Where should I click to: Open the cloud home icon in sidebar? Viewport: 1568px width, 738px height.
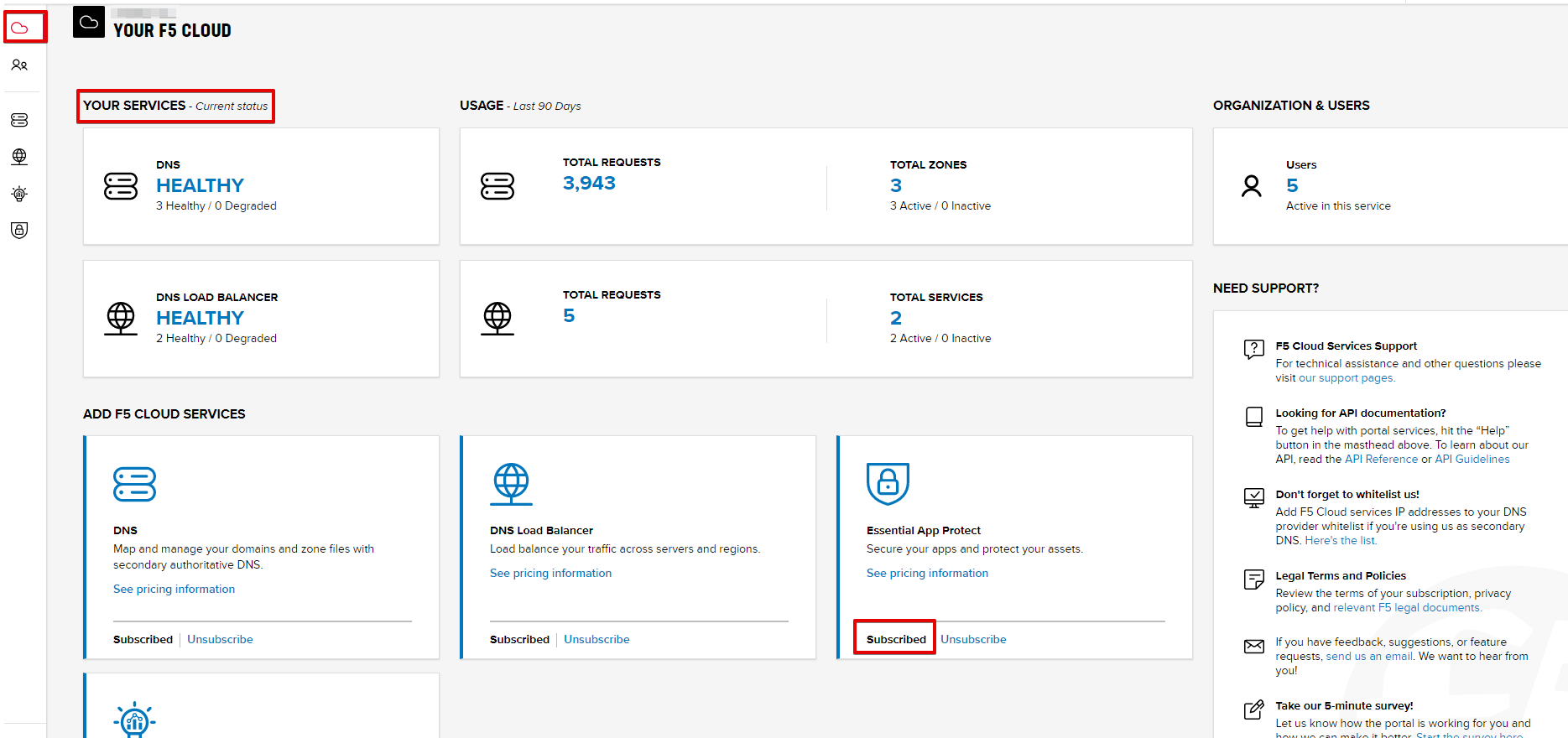[x=20, y=28]
